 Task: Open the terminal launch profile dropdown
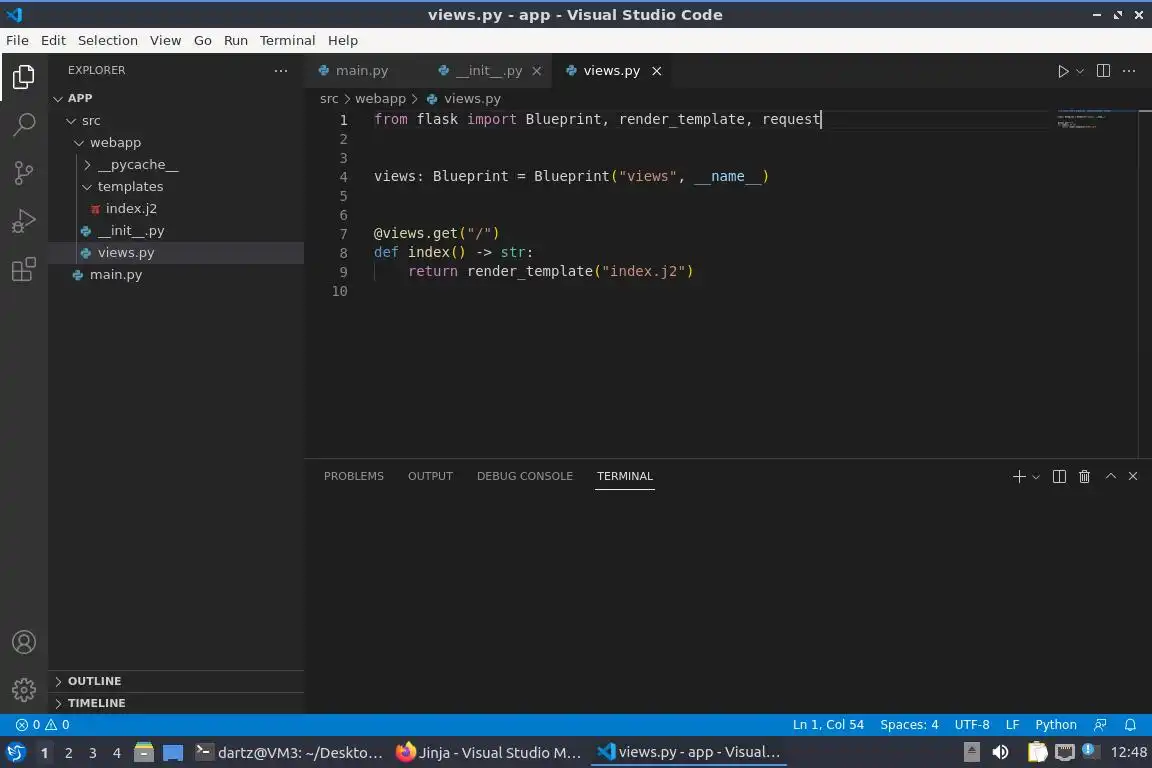point(1036,477)
